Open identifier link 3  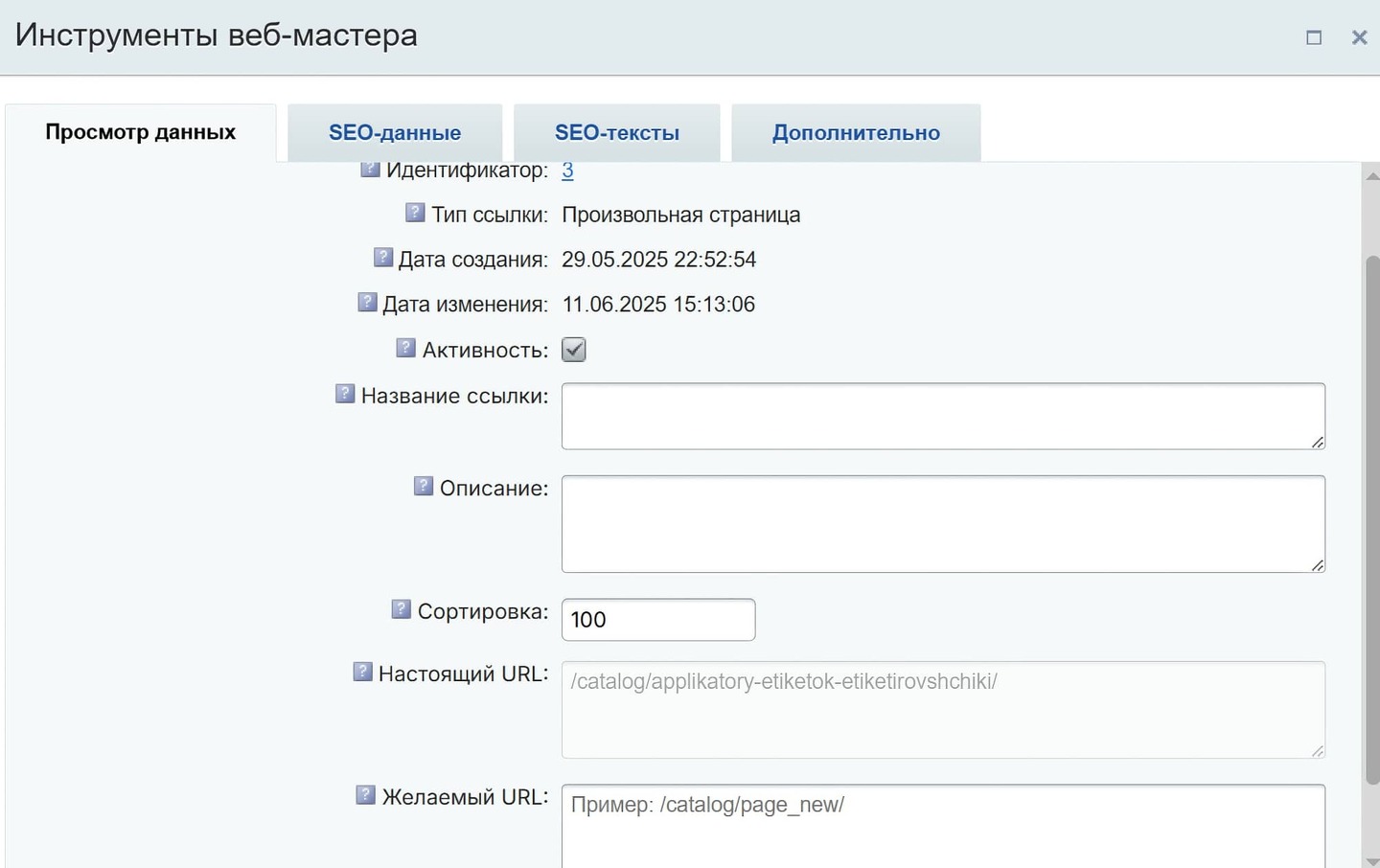[567, 171]
